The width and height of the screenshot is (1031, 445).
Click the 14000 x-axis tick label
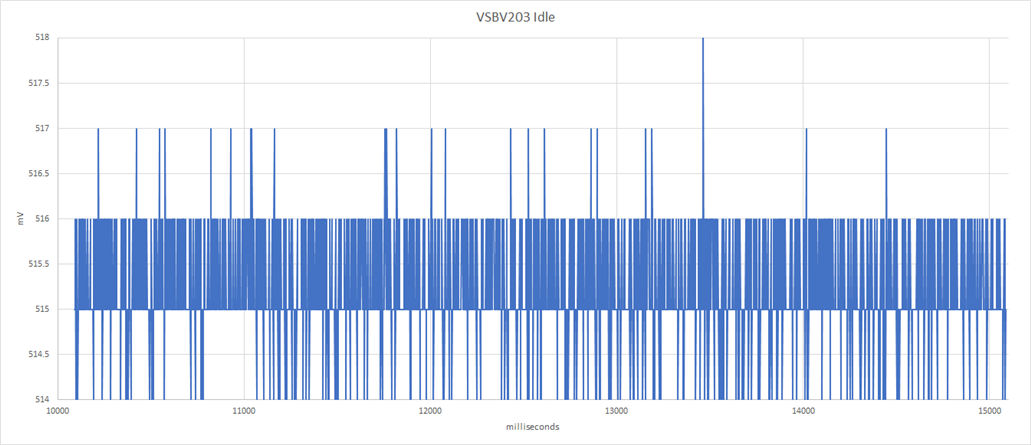[803, 411]
